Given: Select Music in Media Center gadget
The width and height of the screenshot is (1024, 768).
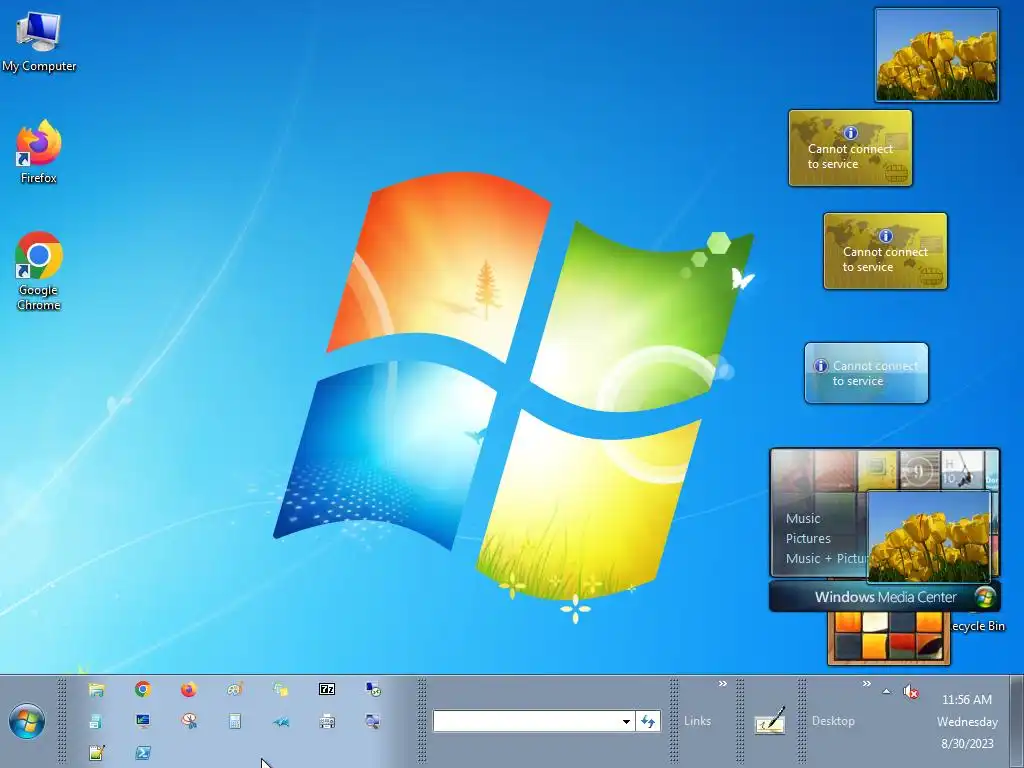Looking at the screenshot, I should click(x=803, y=519).
